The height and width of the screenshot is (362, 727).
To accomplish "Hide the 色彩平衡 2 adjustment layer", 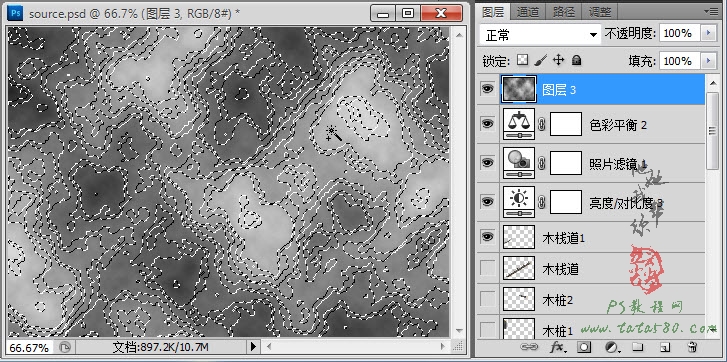I will [487, 123].
